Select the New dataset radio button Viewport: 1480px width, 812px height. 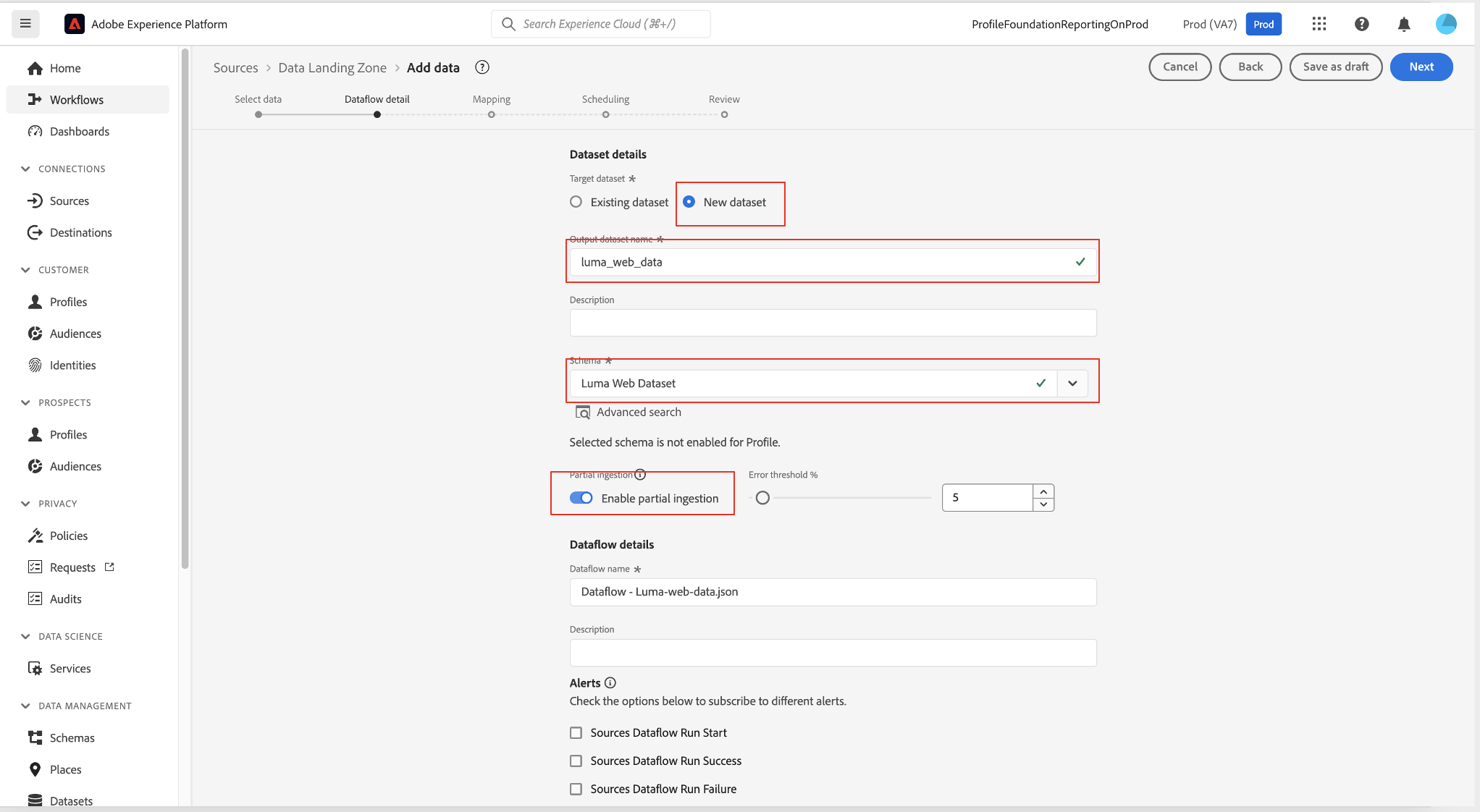pyautogui.click(x=689, y=202)
